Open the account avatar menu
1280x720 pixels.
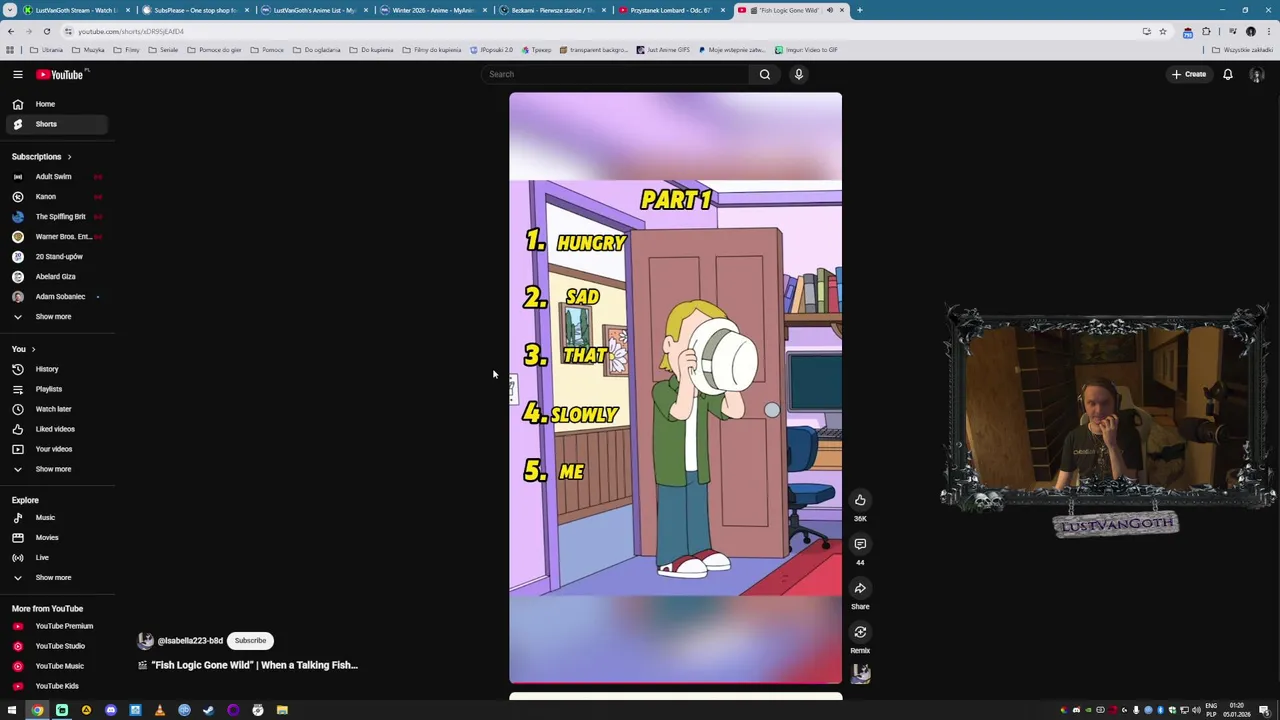(x=1257, y=74)
